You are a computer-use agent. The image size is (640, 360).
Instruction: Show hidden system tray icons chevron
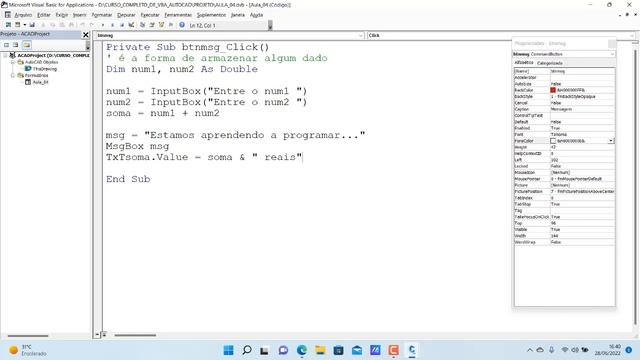[530, 350]
